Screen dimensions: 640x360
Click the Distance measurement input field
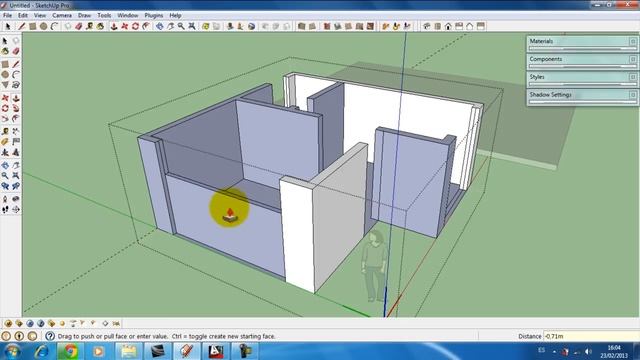click(x=591, y=336)
